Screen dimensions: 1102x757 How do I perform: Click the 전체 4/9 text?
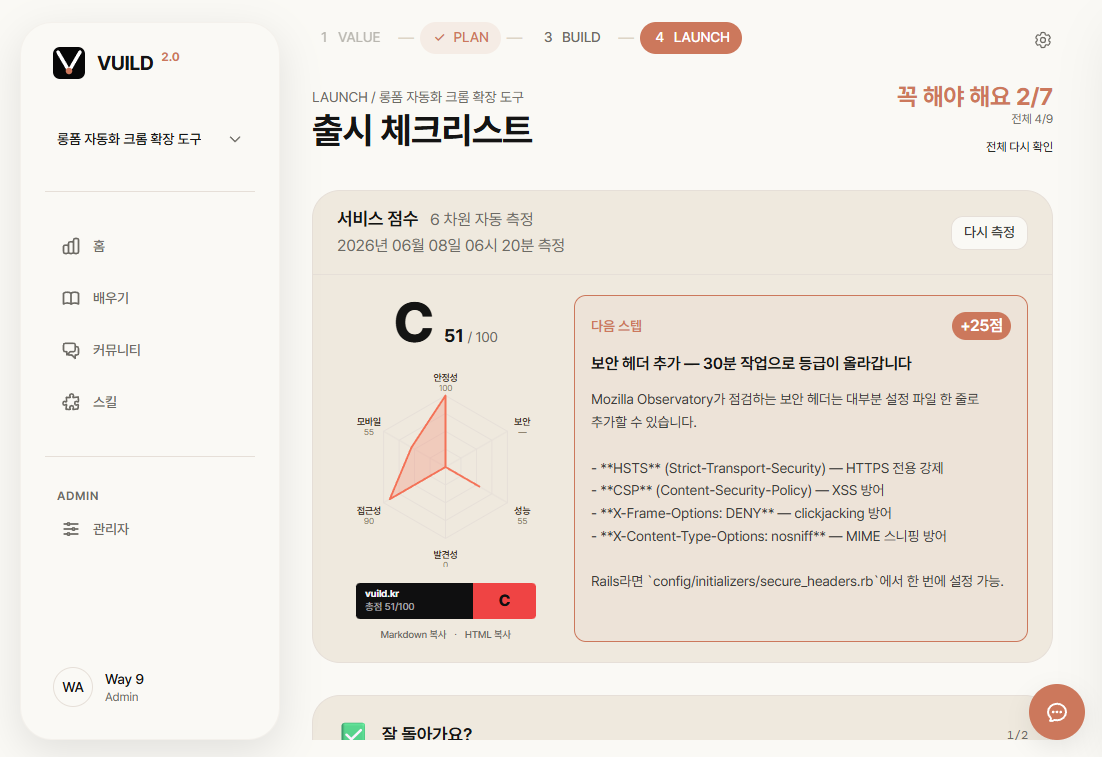coord(1032,119)
